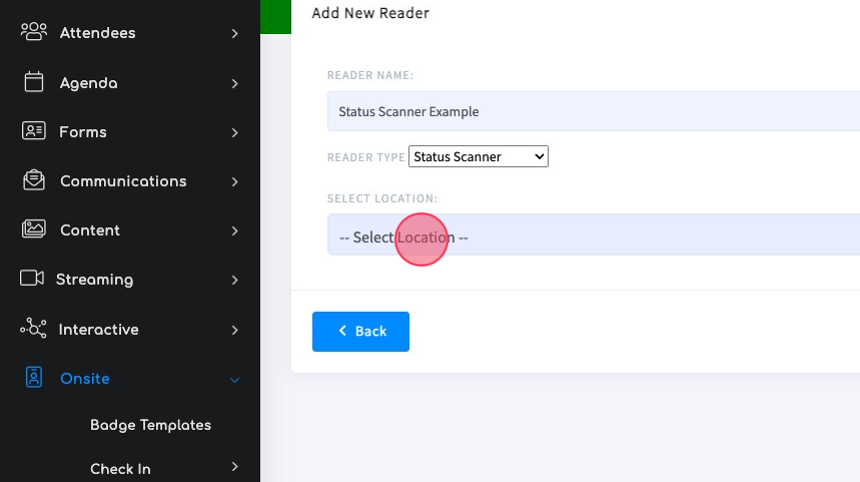Expand the Forms menu chevron

235,133
